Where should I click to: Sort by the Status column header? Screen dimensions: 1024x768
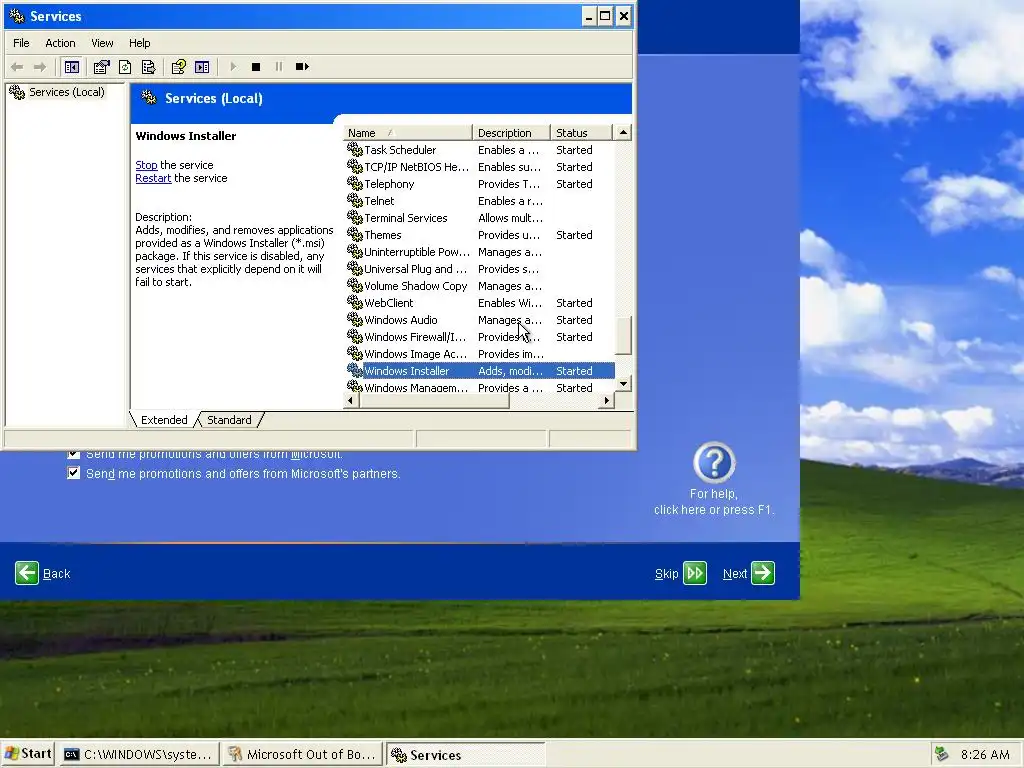pos(581,133)
